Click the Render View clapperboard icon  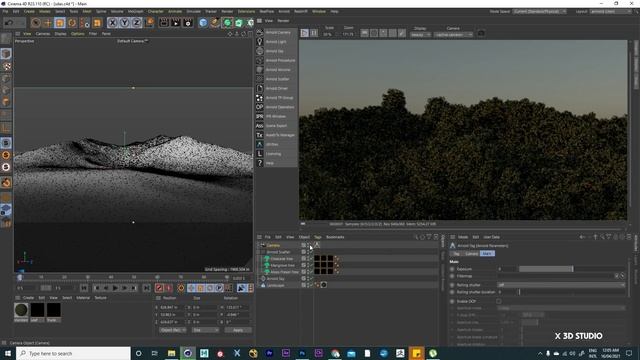pos(164,23)
